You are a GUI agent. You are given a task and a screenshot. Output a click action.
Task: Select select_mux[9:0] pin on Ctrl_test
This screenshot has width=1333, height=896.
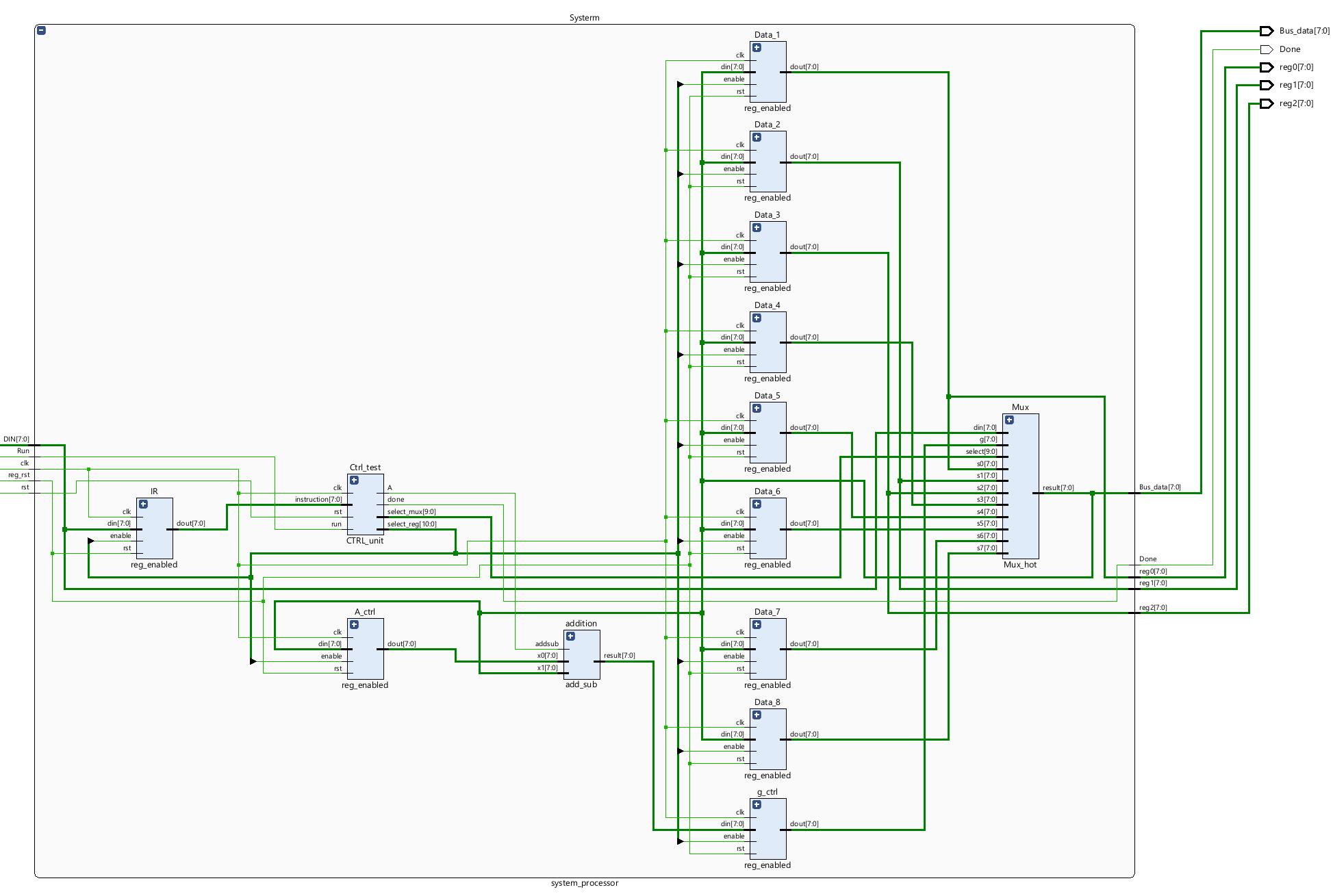pos(411,512)
